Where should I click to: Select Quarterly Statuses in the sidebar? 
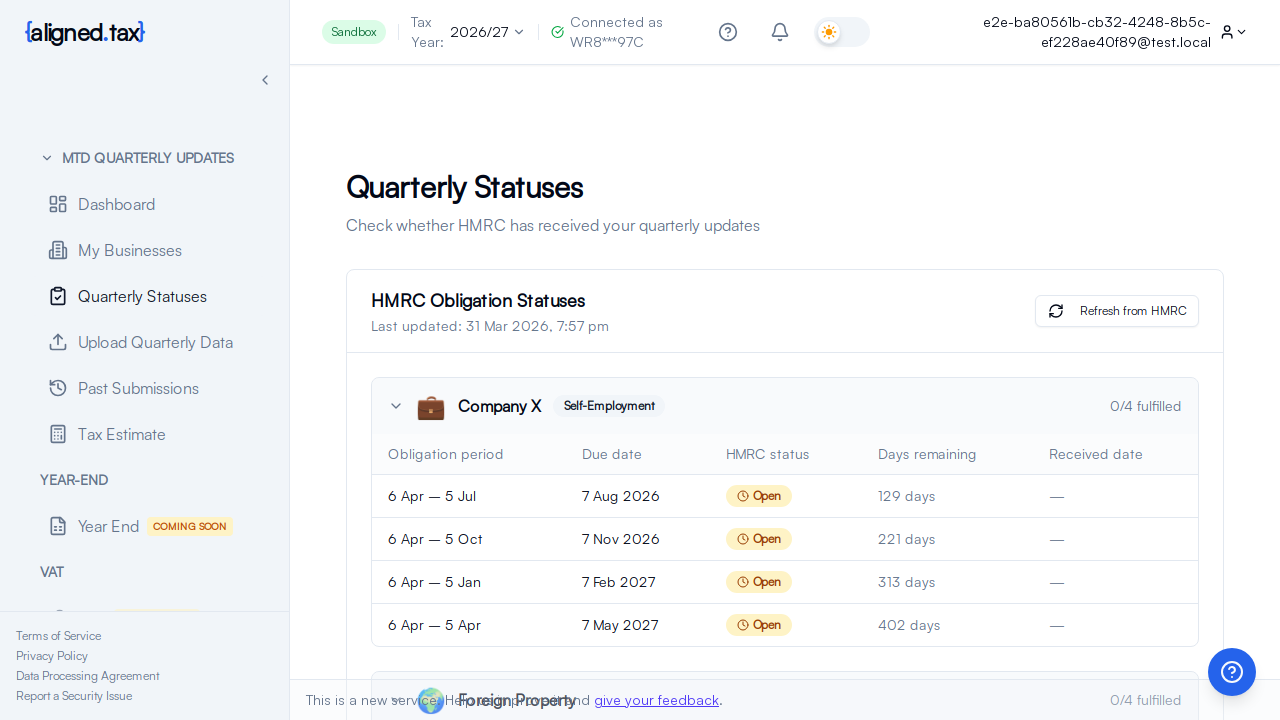(x=140, y=296)
